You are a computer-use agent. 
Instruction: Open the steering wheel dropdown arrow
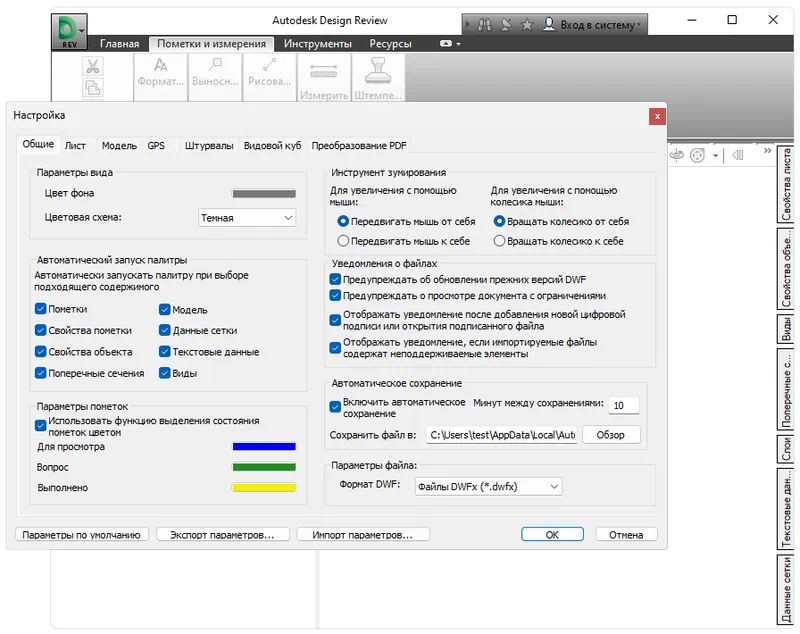tap(715, 156)
